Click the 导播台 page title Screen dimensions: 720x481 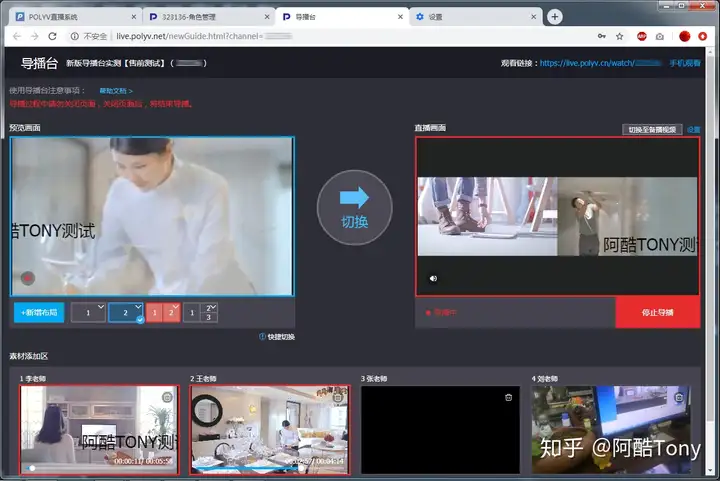pos(39,63)
